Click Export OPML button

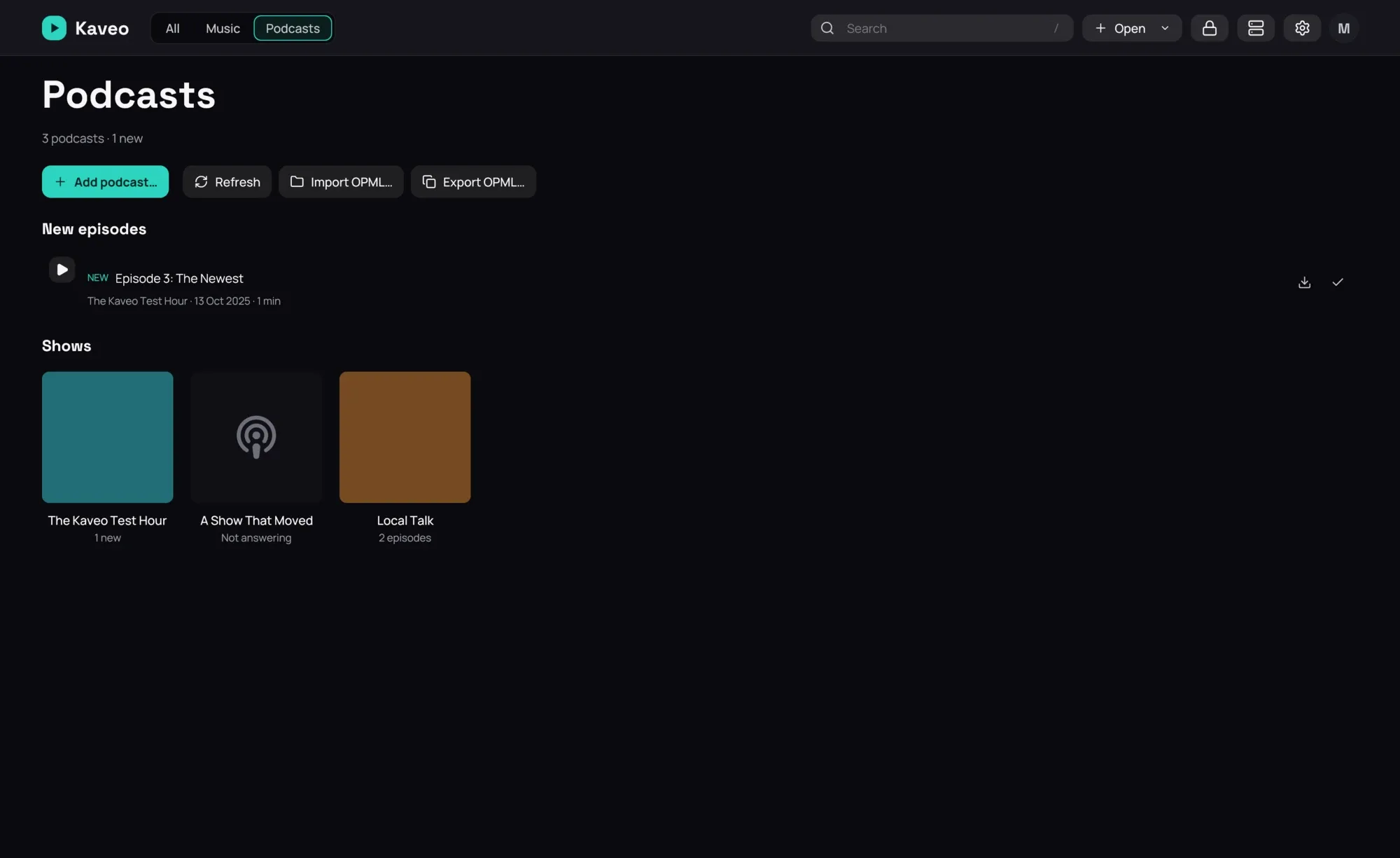coord(473,181)
